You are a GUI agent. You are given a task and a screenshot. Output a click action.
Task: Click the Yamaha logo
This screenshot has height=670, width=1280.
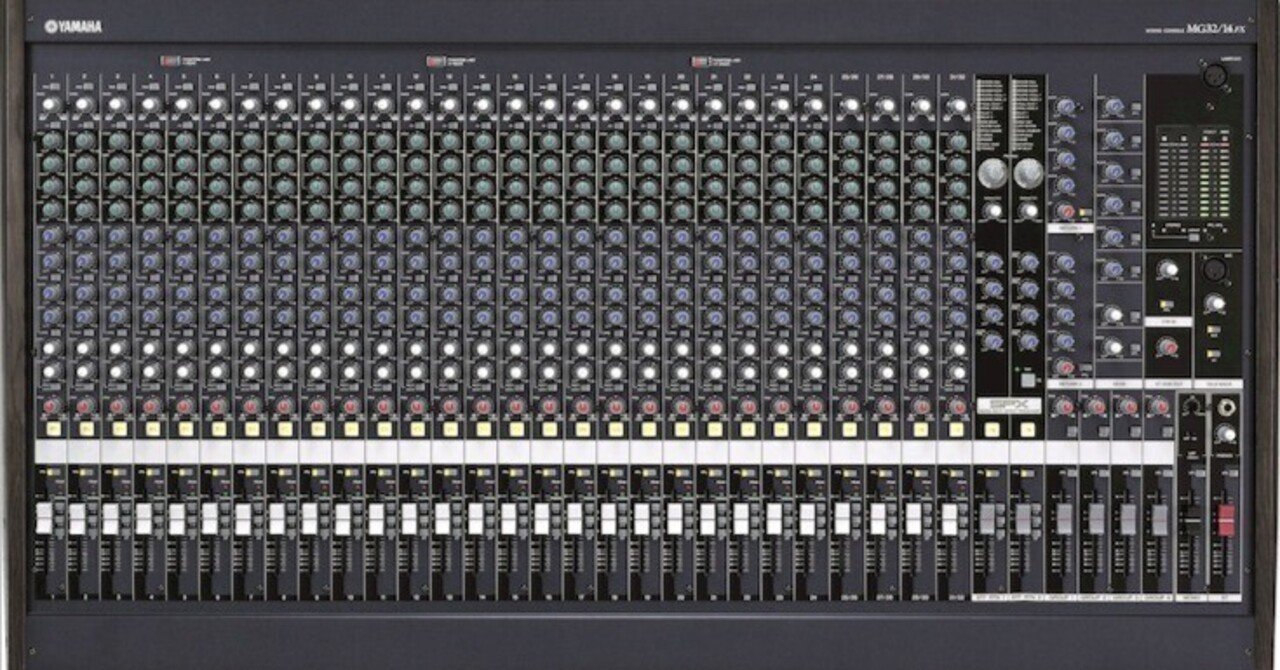pyautogui.click(x=73, y=27)
